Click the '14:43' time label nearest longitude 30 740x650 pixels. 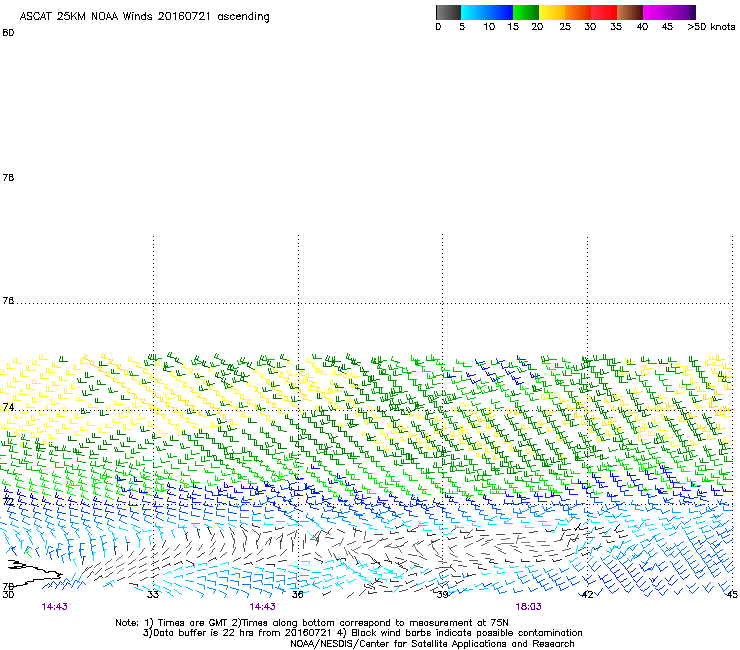click(x=54, y=607)
